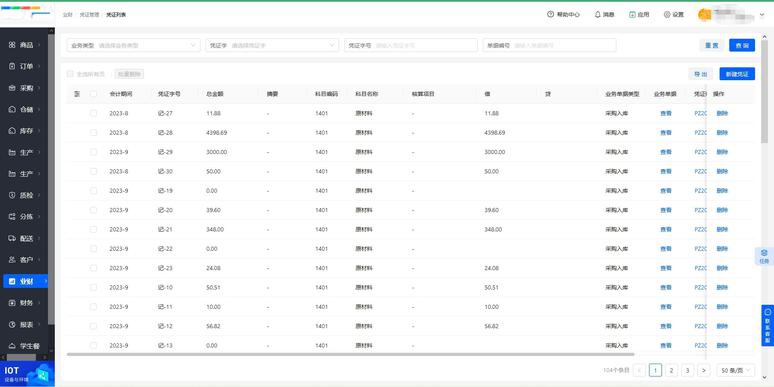Open the 设置 gear icon

click(x=667, y=14)
